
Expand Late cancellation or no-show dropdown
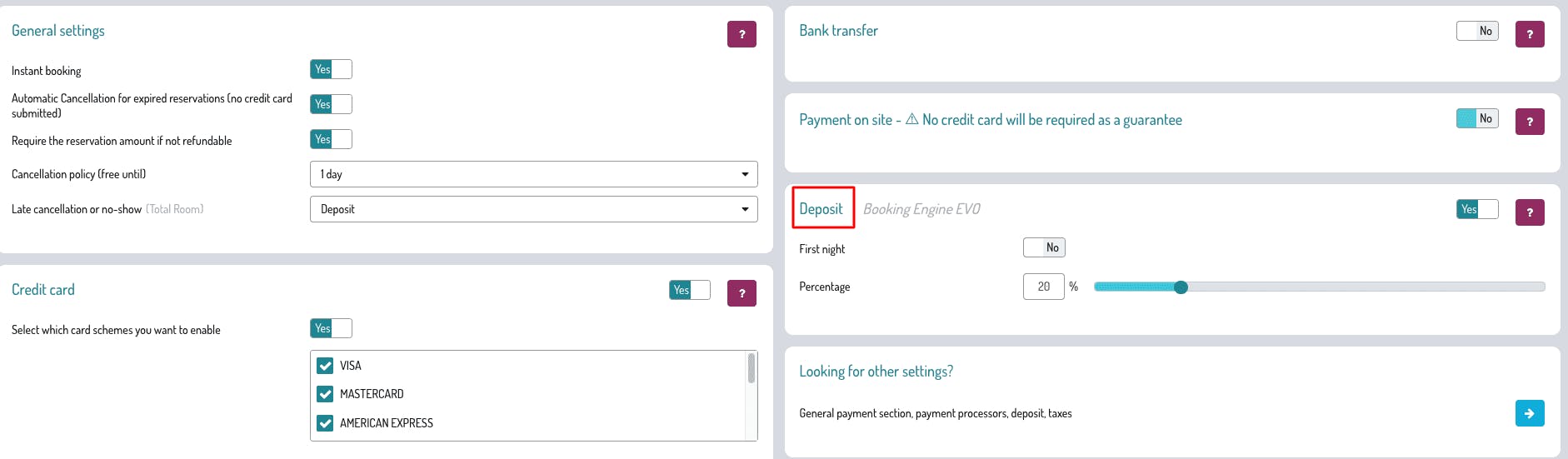pyautogui.click(x=533, y=209)
